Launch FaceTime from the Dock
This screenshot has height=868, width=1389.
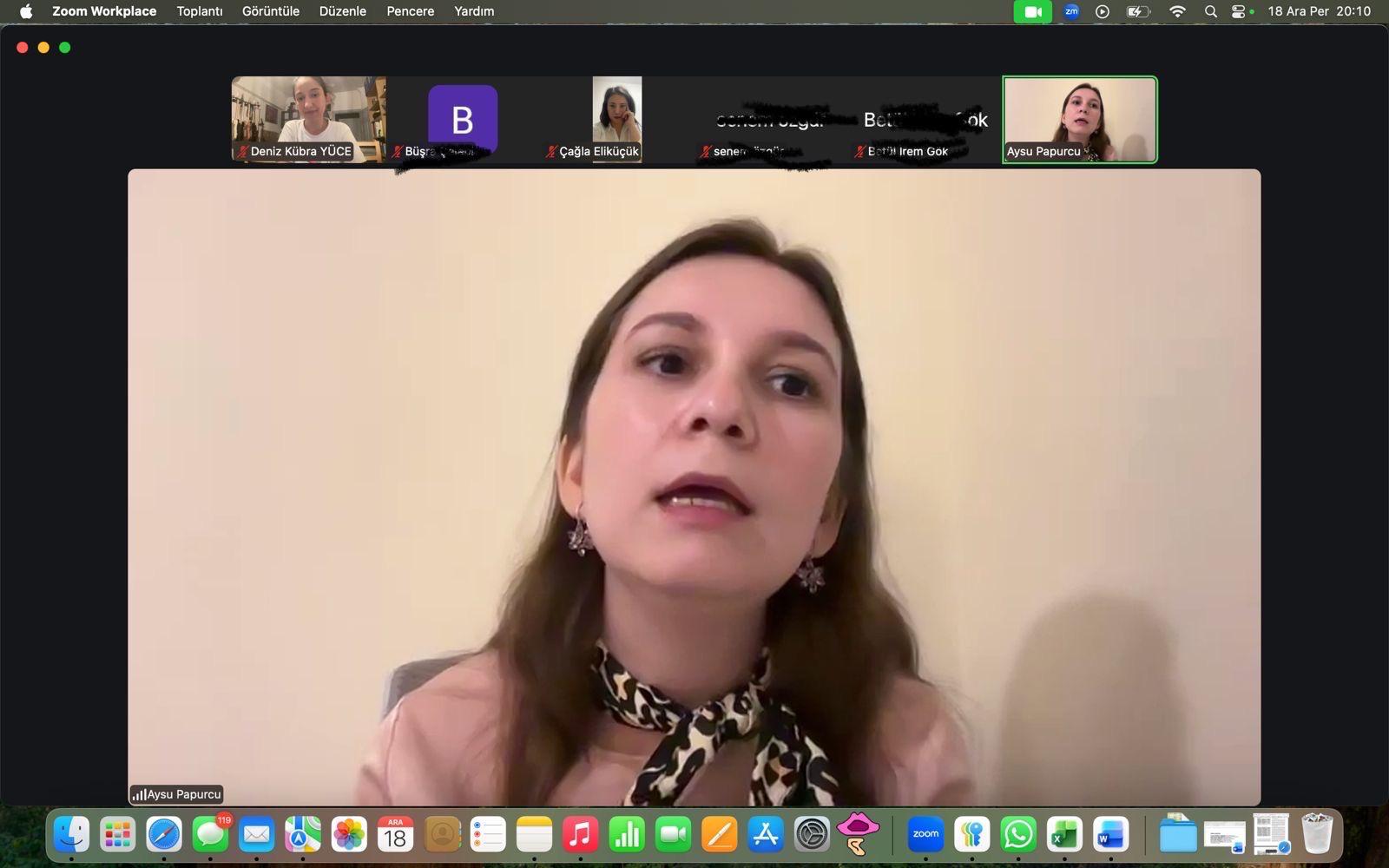point(673,835)
